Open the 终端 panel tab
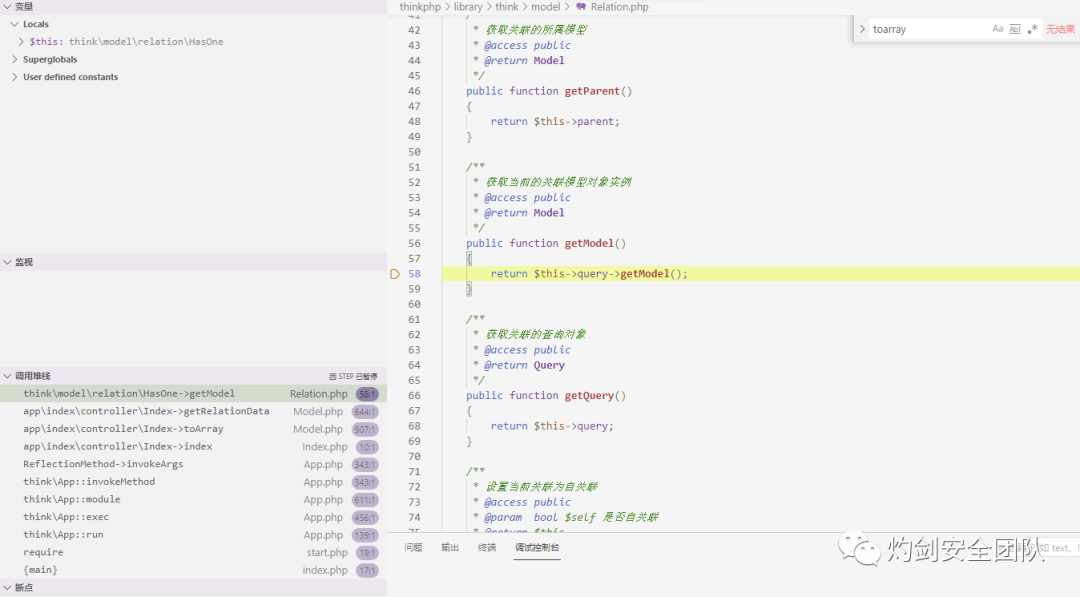 point(487,547)
